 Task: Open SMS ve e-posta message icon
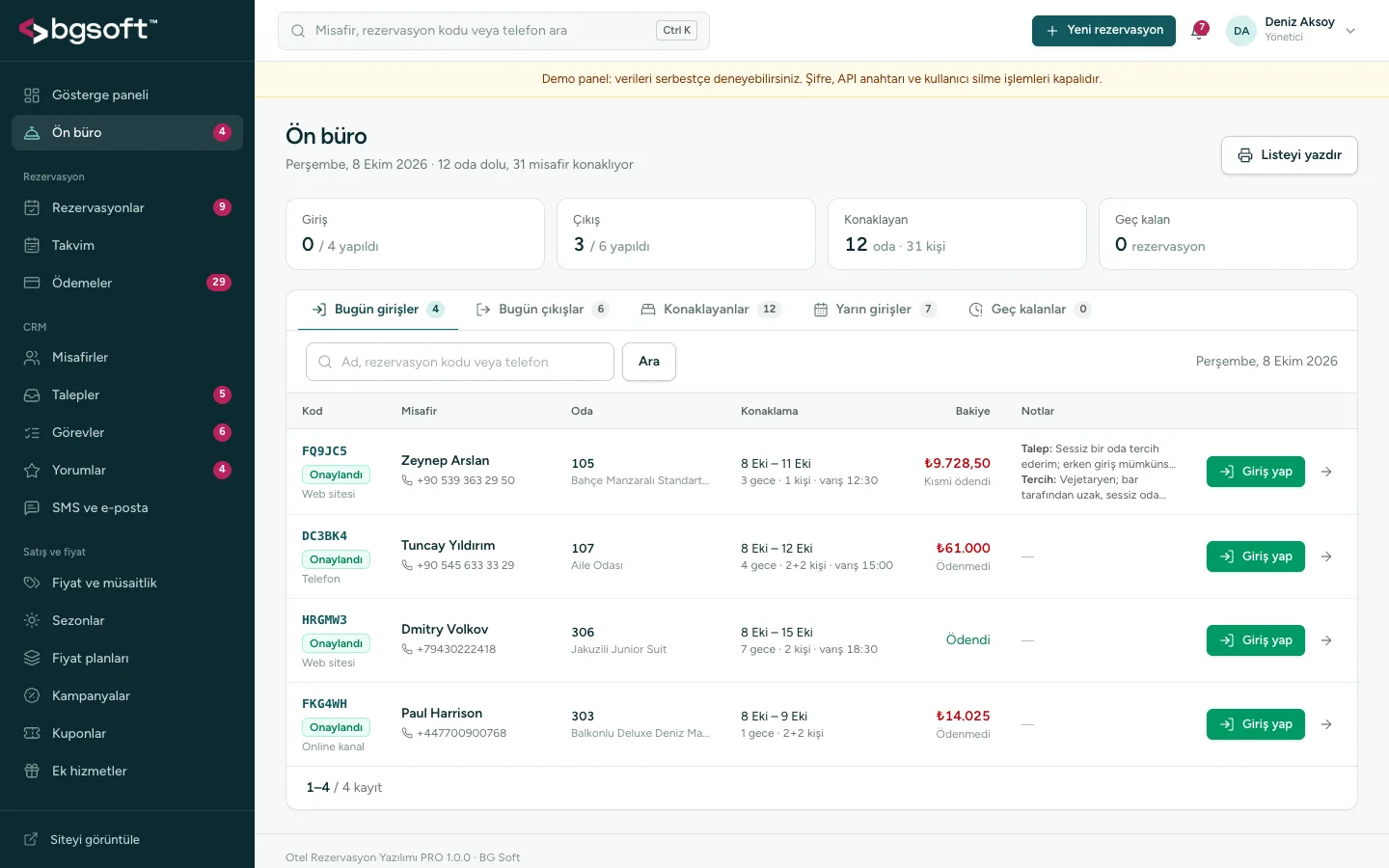32,508
